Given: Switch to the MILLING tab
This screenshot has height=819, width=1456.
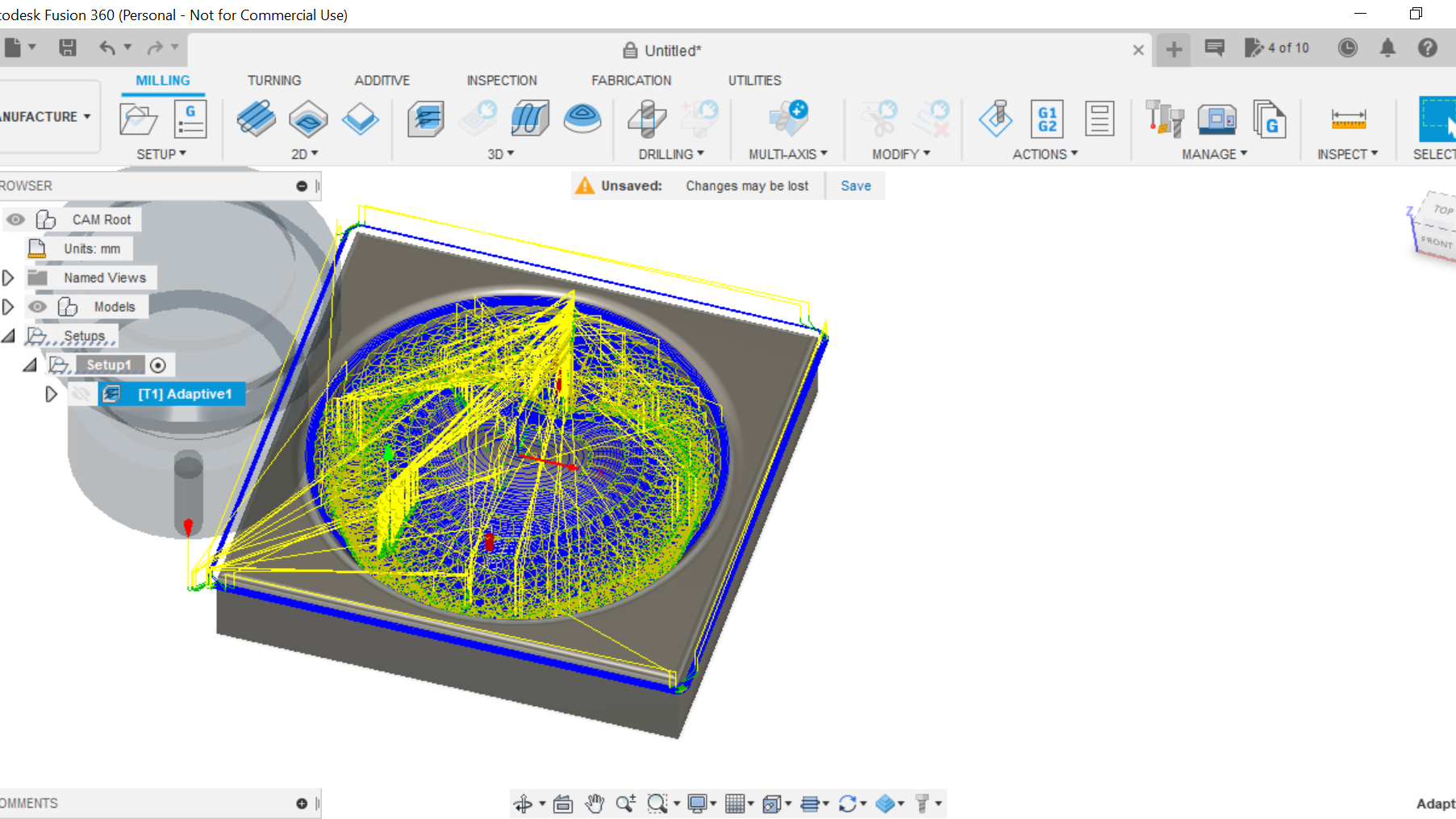Looking at the screenshot, I should click(x=163, y=81).
